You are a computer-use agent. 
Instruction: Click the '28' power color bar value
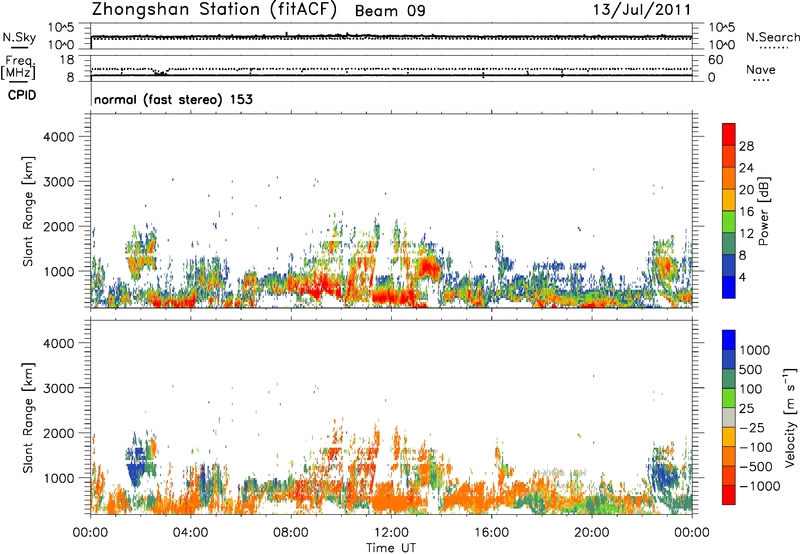pyautogui.click(x=746, y=146)
